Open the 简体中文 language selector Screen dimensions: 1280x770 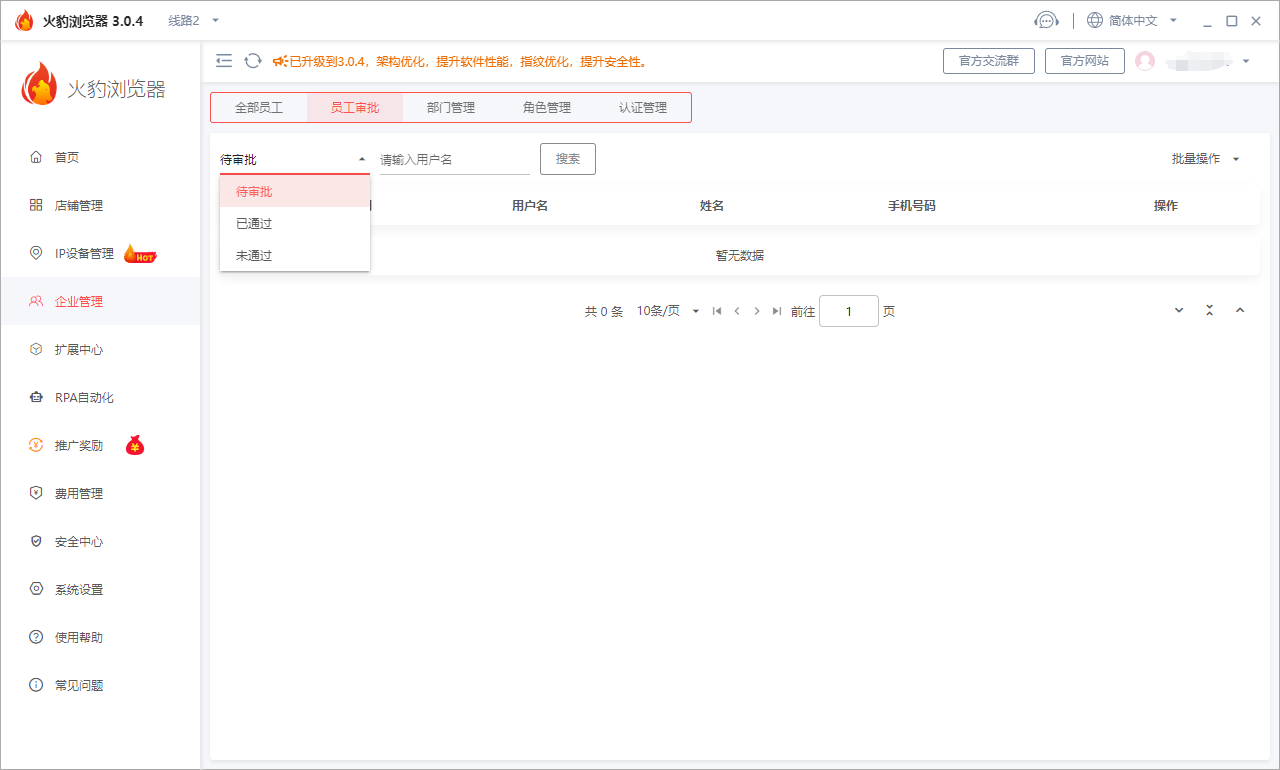(1132, 21)
